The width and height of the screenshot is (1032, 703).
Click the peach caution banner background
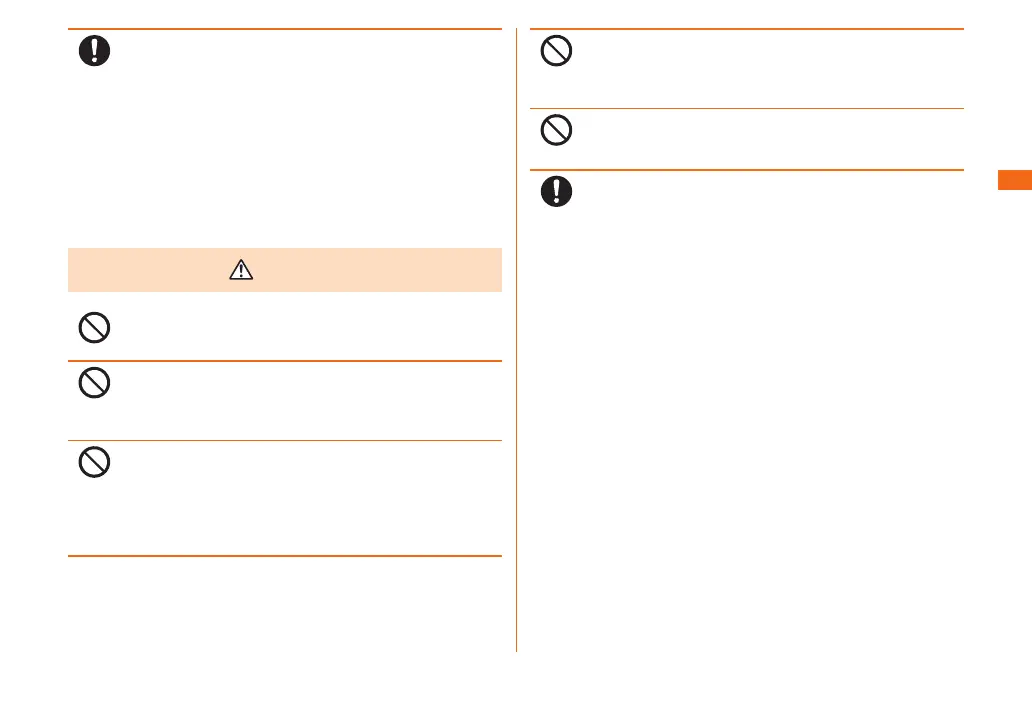[x=380, y=270]
